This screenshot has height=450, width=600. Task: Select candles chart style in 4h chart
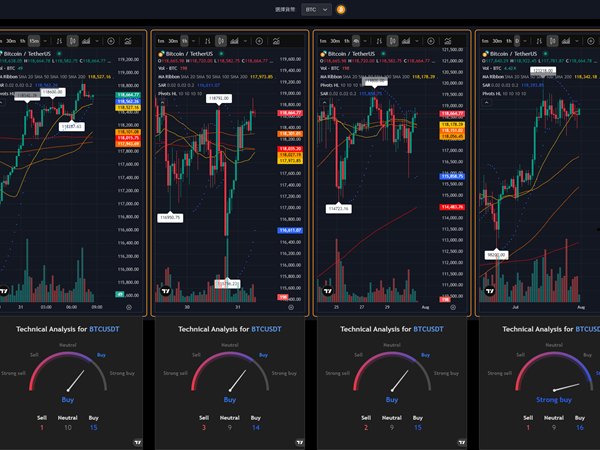click(x=392, y=41)
